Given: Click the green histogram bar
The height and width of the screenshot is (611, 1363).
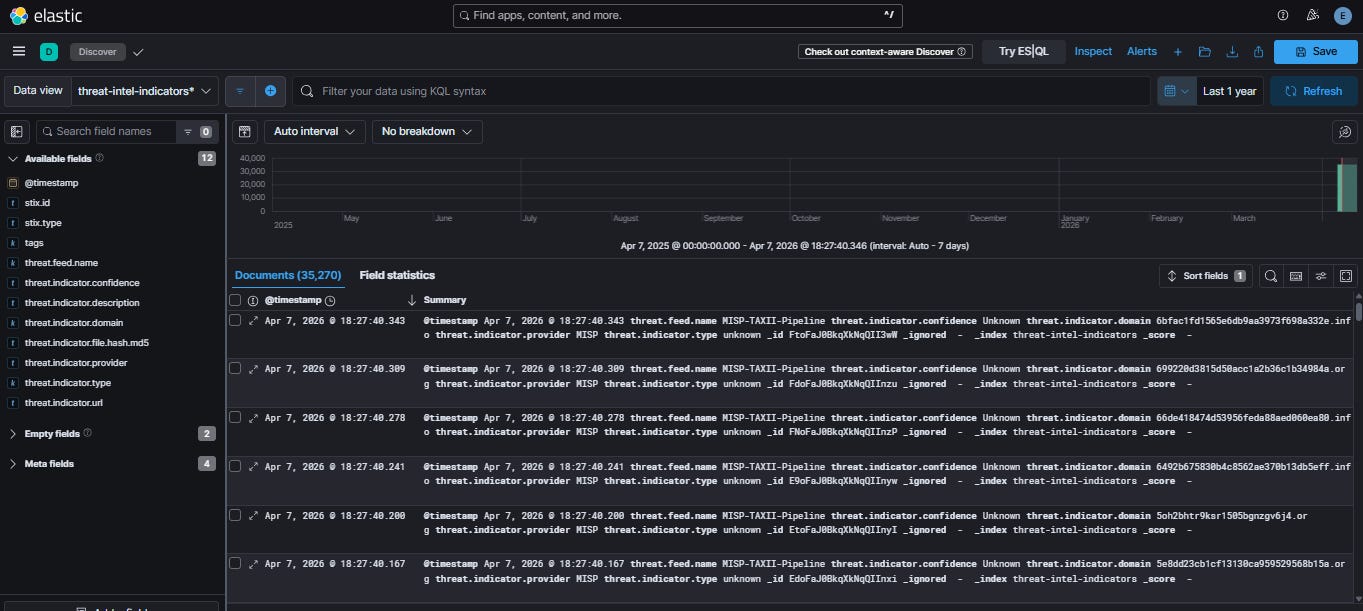Looking at the screenshot, I should 1347,188.
